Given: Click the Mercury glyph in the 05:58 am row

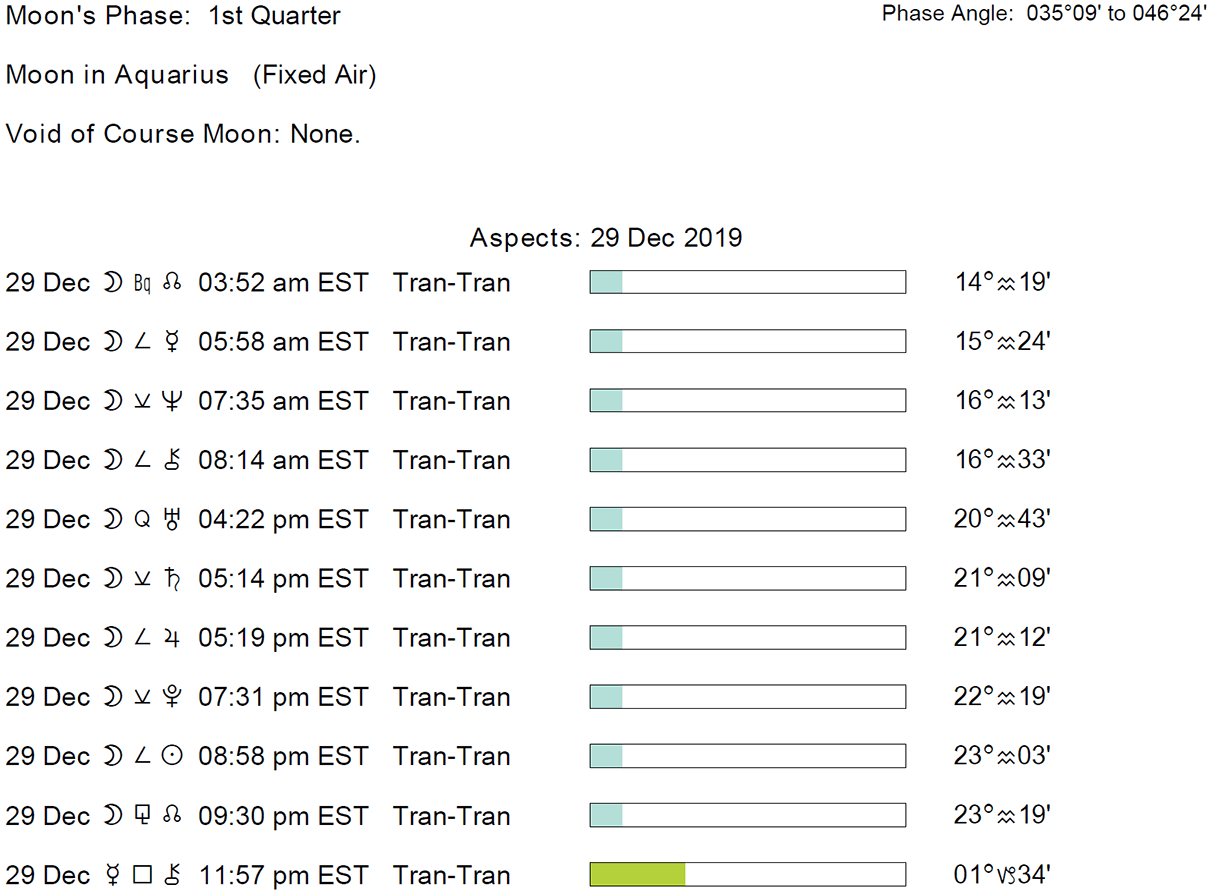Looking at the screenshot, I should (x=172, y=342).
